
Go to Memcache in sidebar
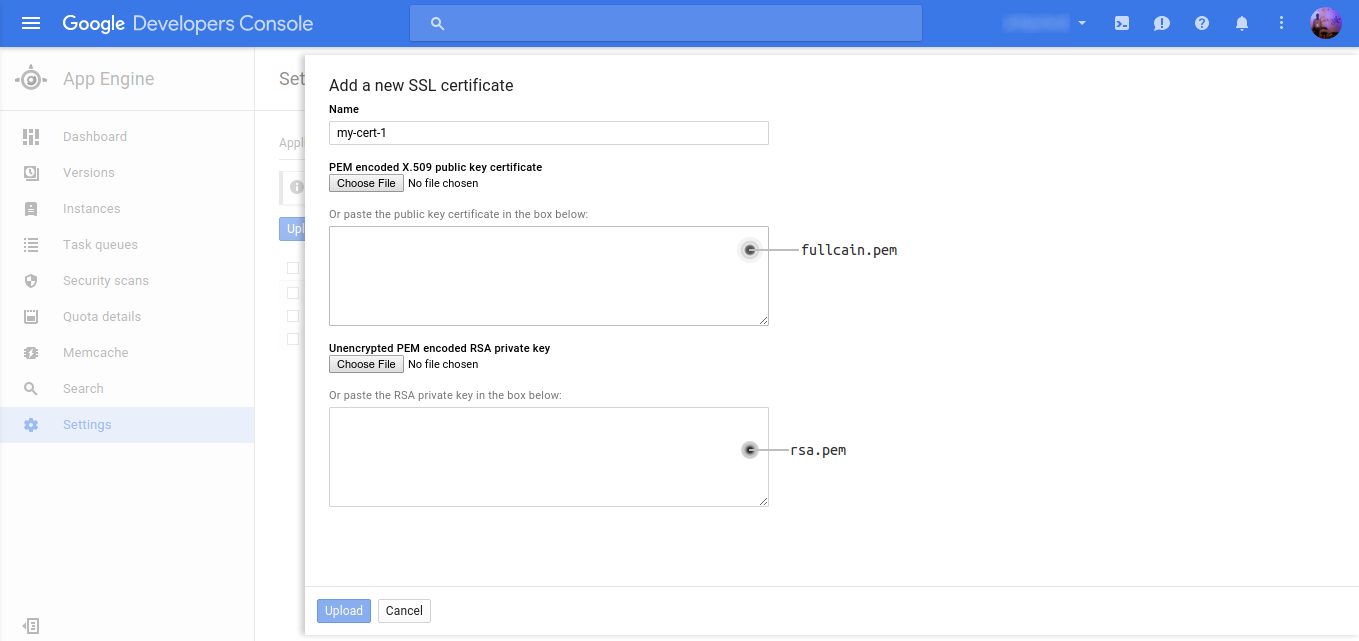(x=127, y=353)
